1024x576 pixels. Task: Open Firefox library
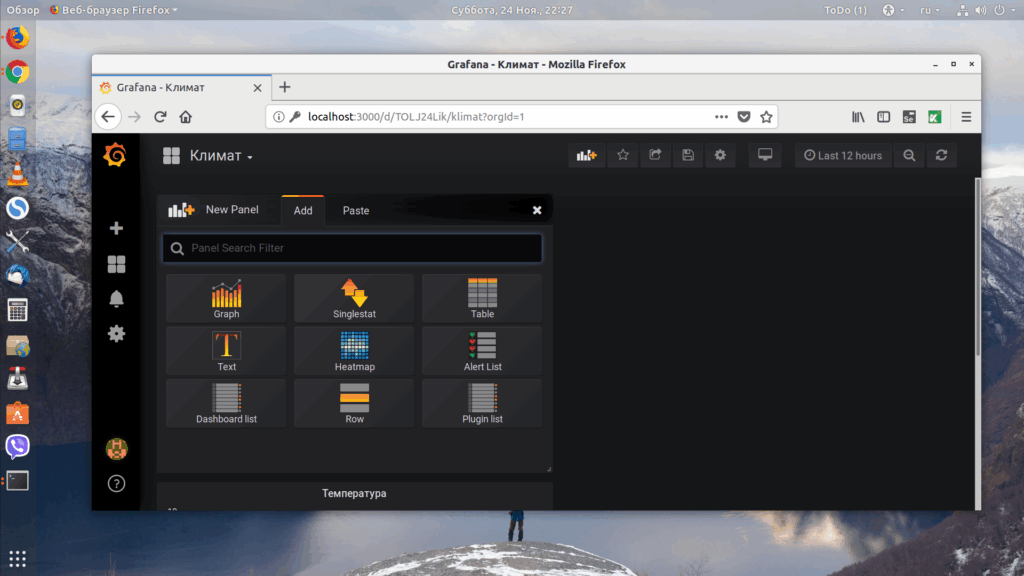(x=858, y=117)
